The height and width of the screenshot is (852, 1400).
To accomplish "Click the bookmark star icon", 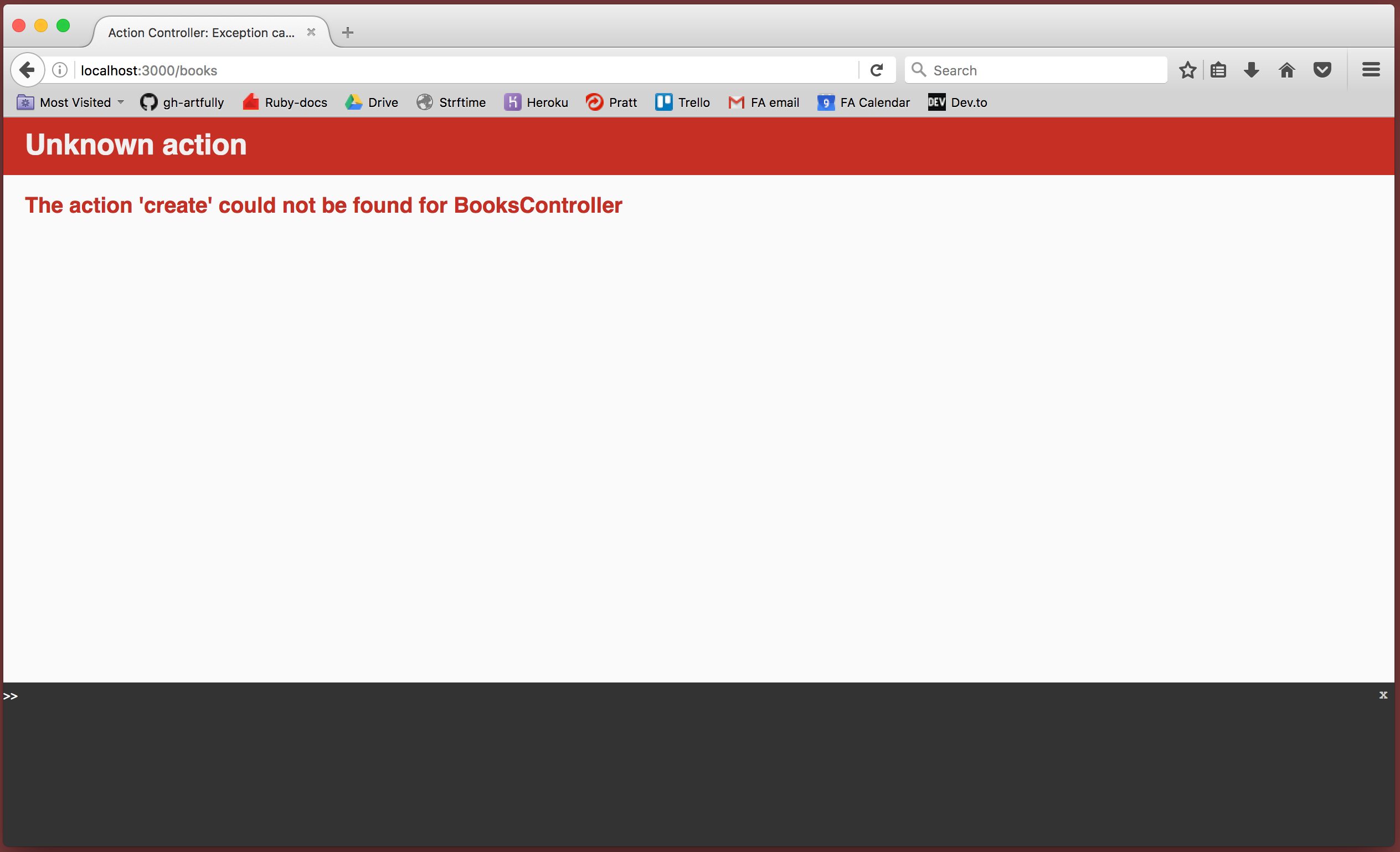I will click(x=1188, y=70).
